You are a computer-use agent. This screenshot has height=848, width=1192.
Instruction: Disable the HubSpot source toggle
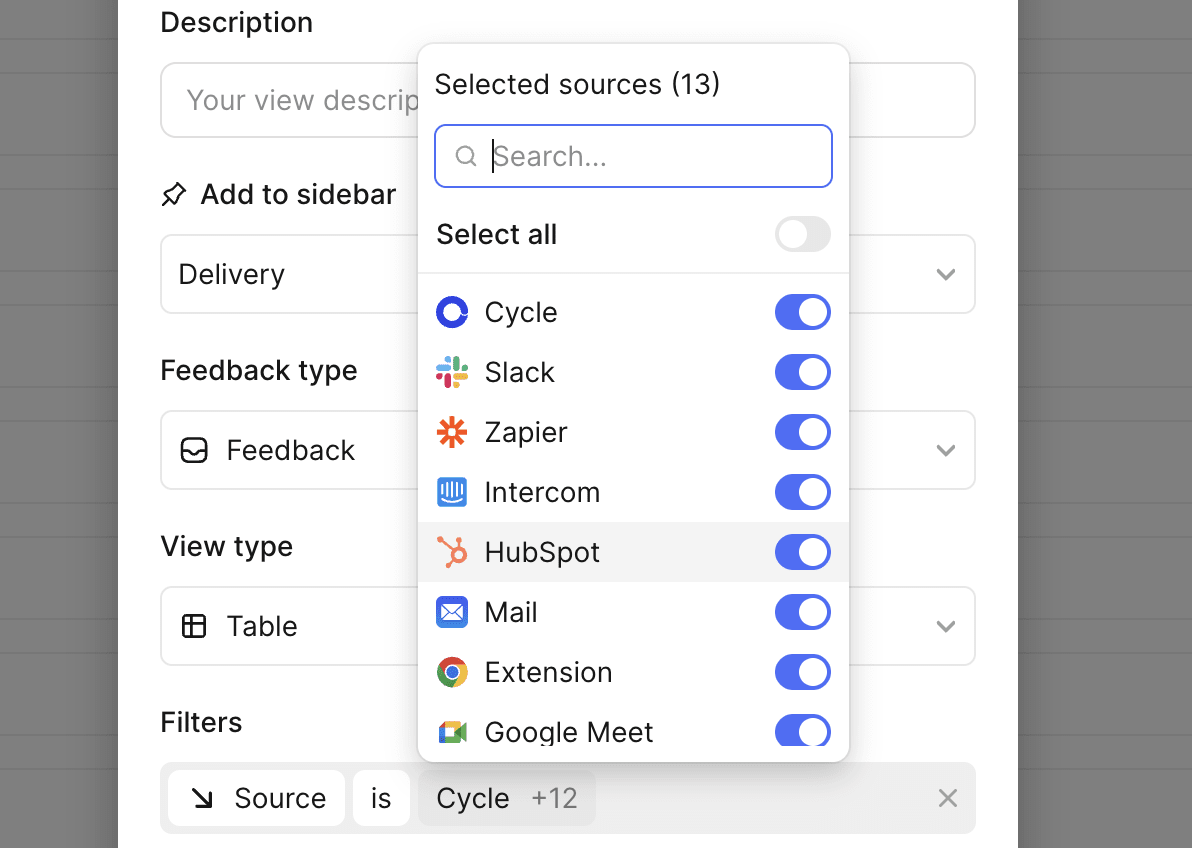pyautogui.click(x=803, y=552)
